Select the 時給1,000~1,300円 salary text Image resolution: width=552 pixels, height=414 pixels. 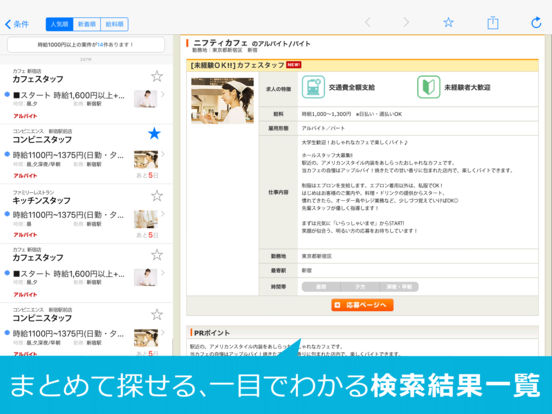coord(326,114)
